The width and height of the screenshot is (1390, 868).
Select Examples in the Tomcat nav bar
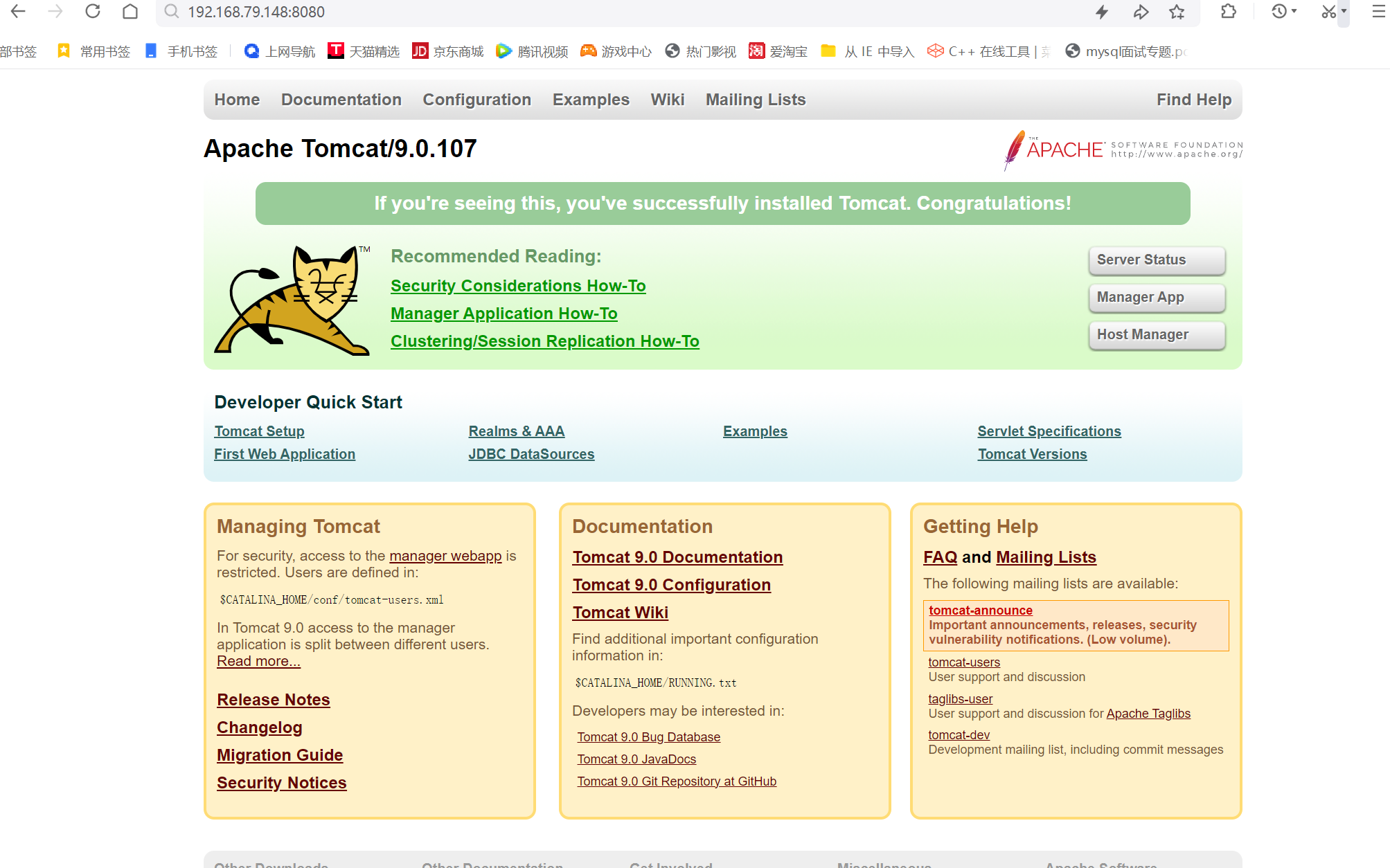(x=591, y=100)
